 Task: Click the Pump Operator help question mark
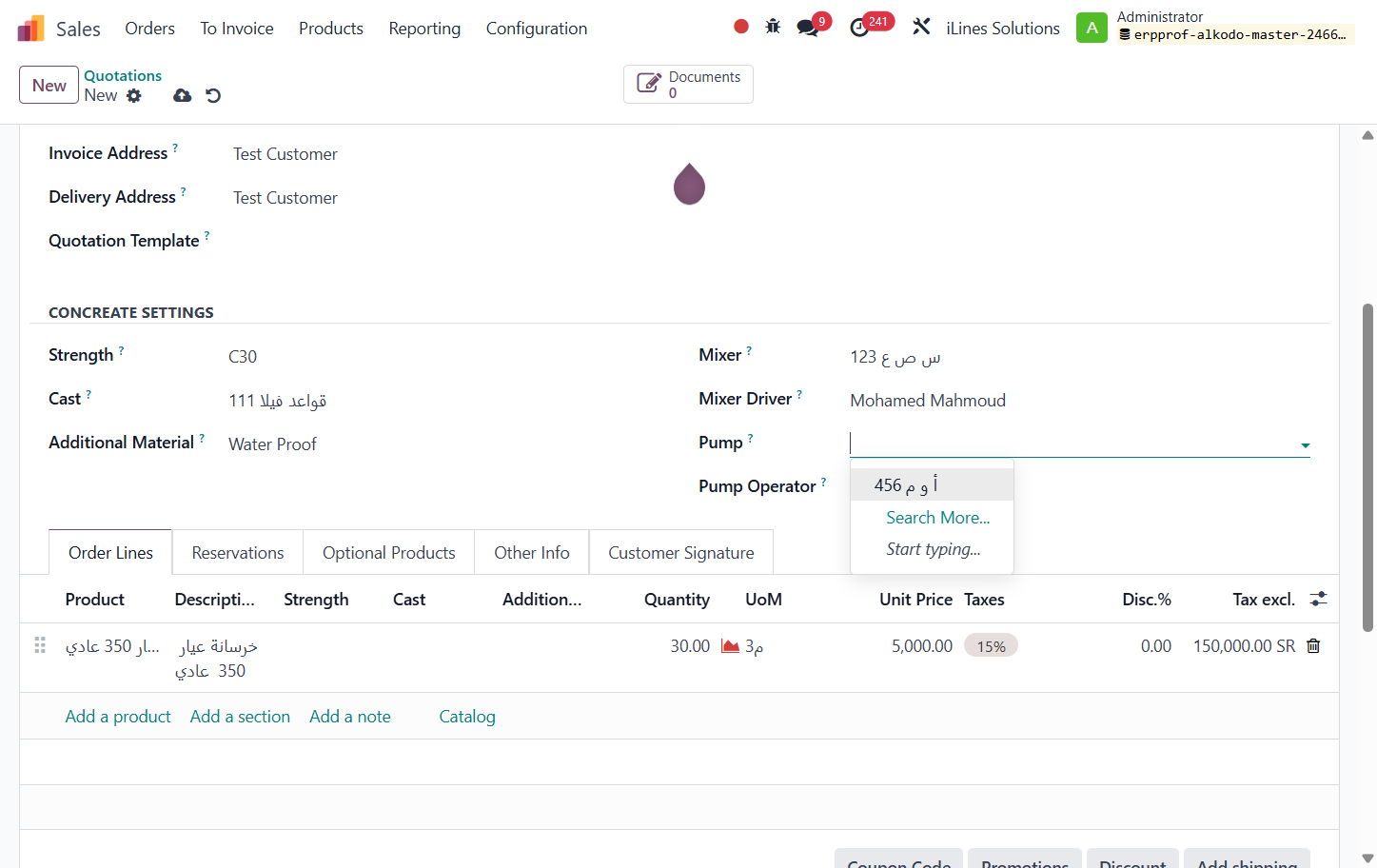[823, 482]
